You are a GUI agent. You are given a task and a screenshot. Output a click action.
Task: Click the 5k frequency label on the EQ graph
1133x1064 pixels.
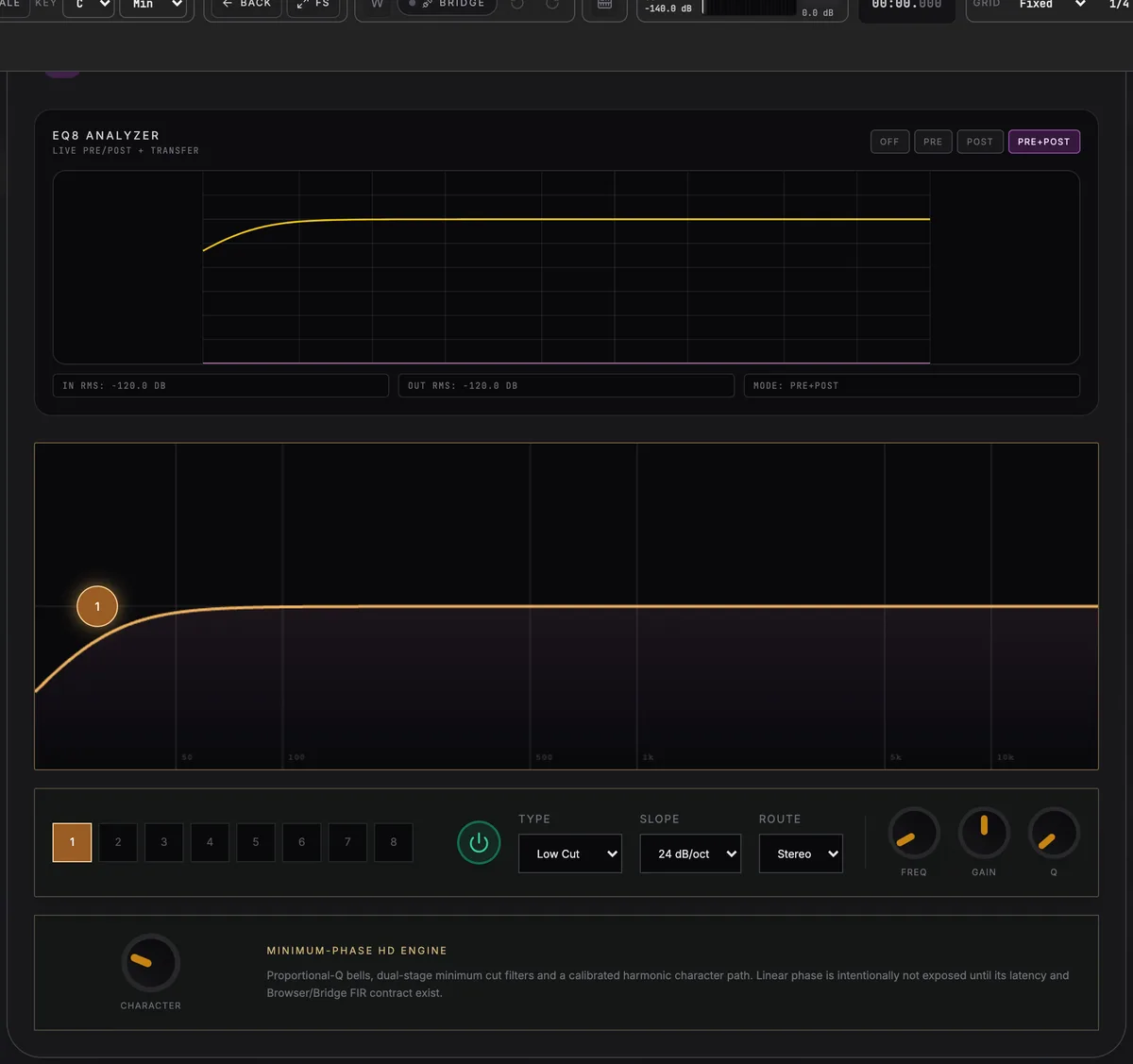coord(896,757)
